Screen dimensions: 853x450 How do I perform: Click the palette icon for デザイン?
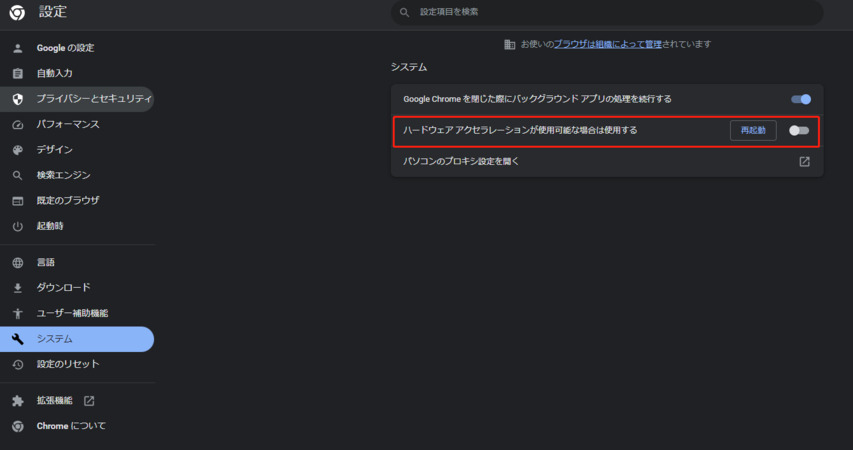[x=17, y=150]
